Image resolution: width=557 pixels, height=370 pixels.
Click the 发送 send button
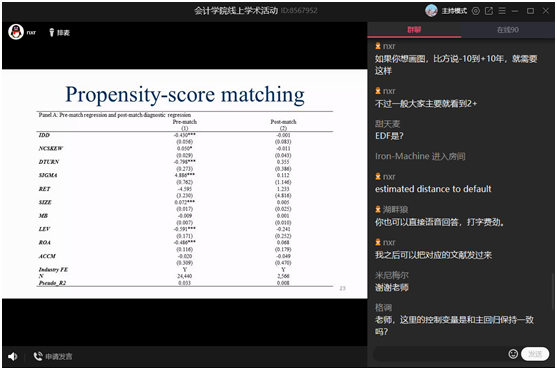(x=535, y=354)
